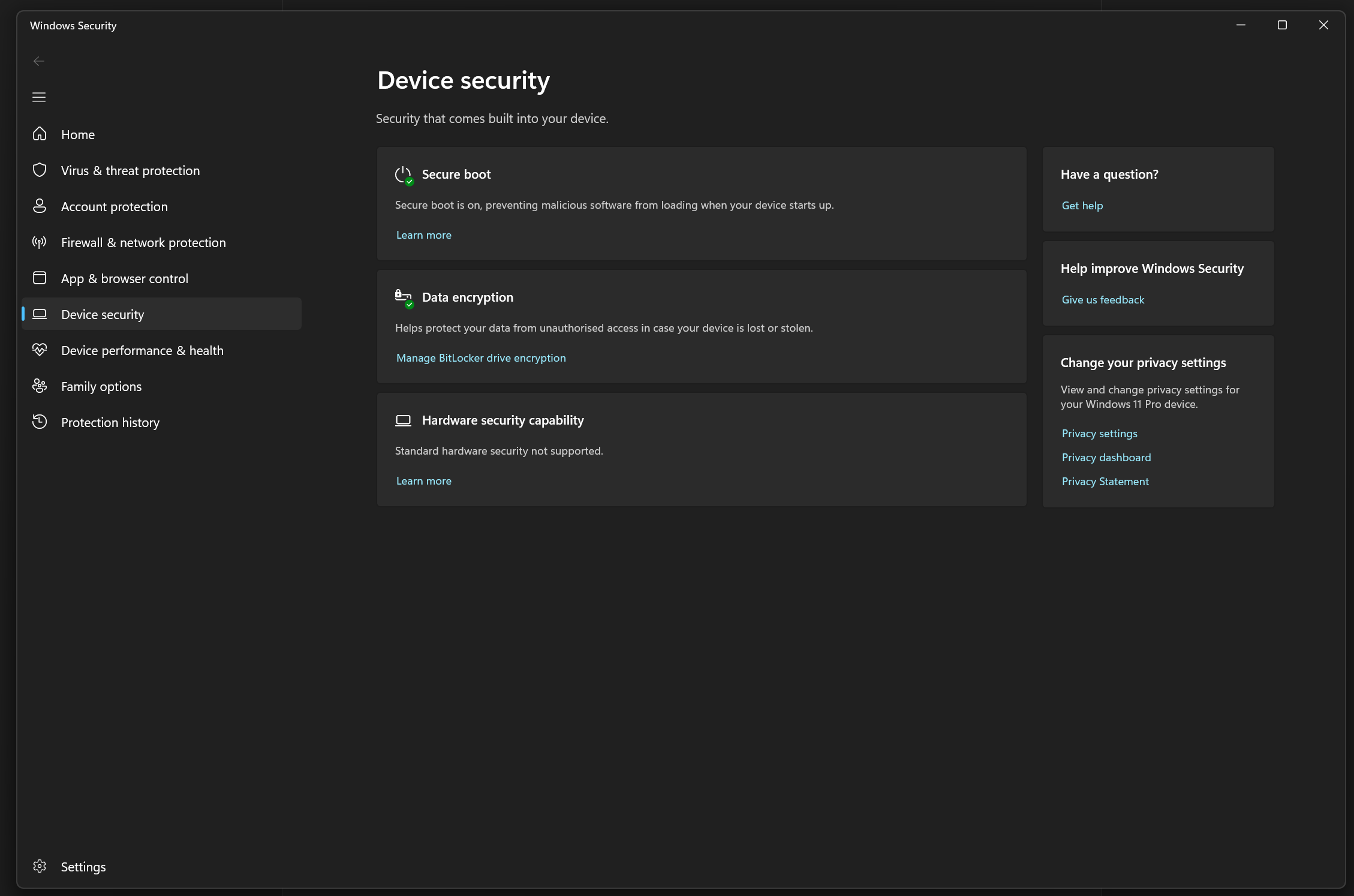
Task: Click the Virus & threat protection shield icon
Action: pyautogui.click(x=40, y=170)
